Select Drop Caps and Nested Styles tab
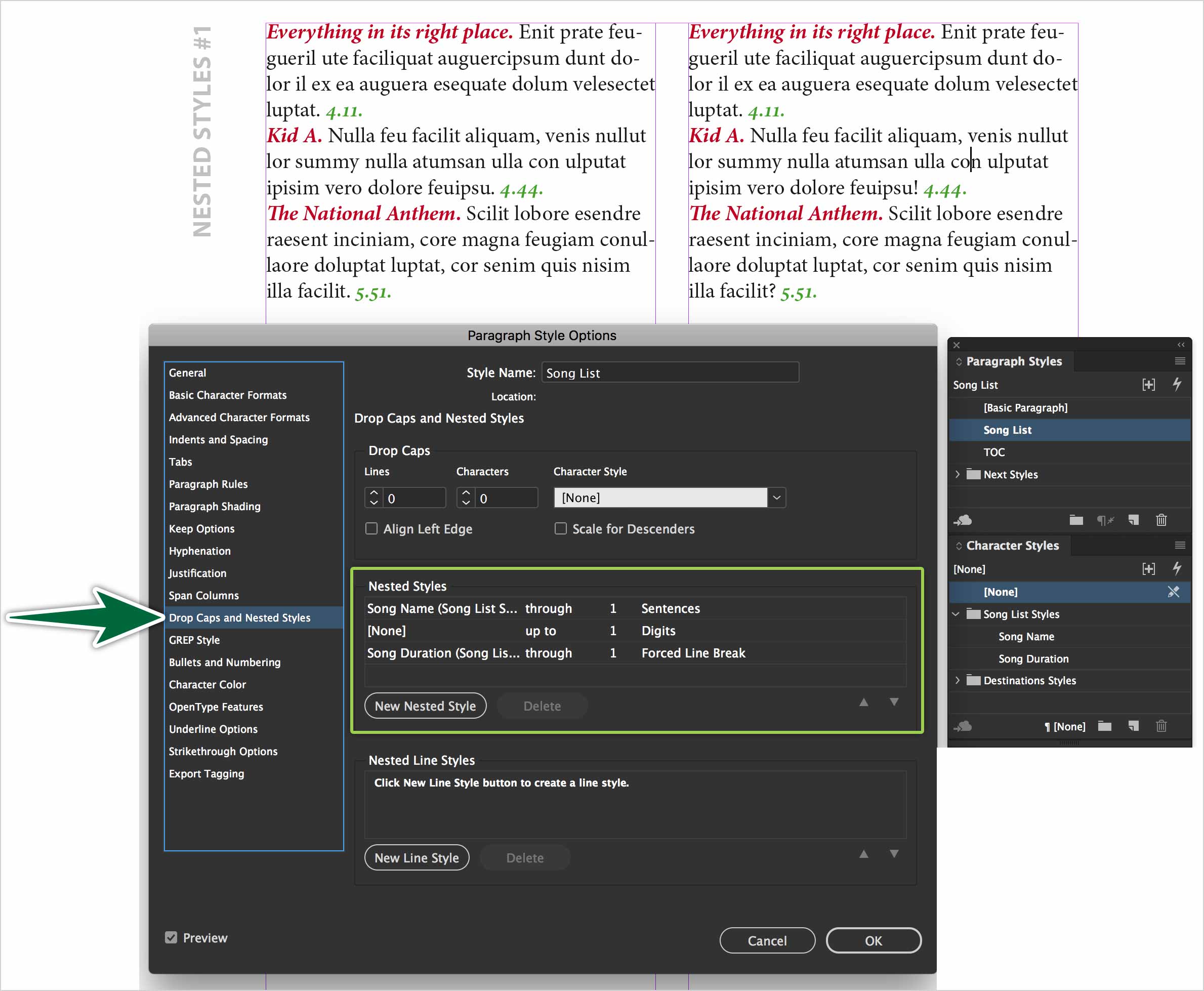The height and width of the screenshot is (991, 1204). tap(241, 617)
